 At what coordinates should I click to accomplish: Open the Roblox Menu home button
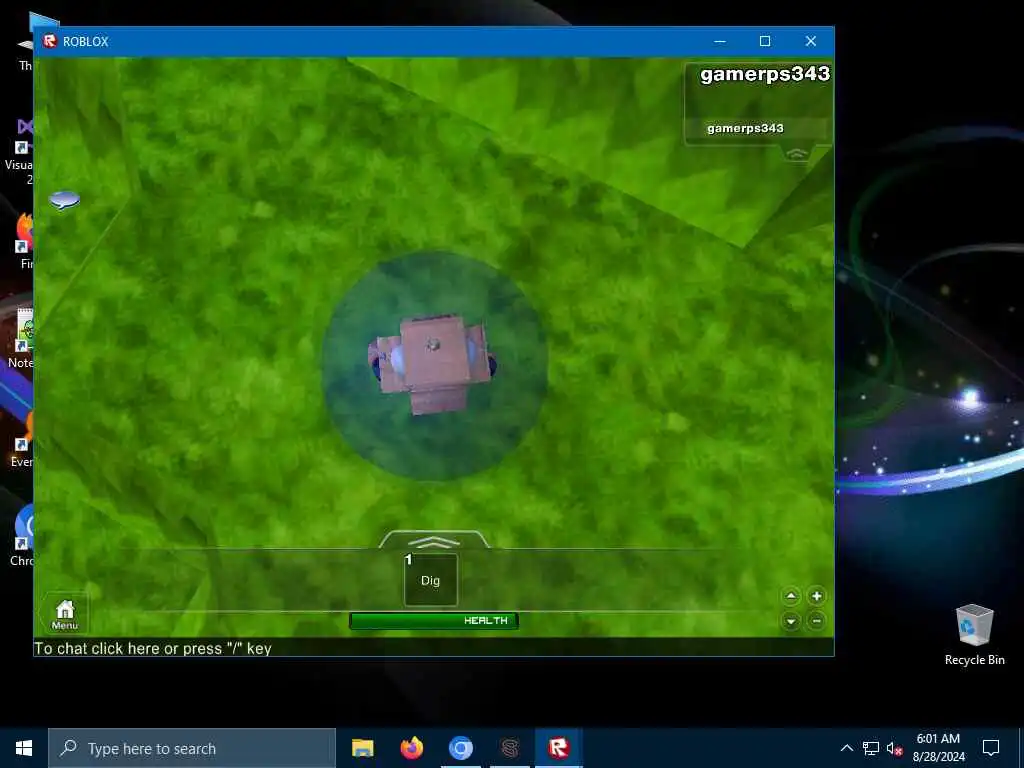coord(65,615)
